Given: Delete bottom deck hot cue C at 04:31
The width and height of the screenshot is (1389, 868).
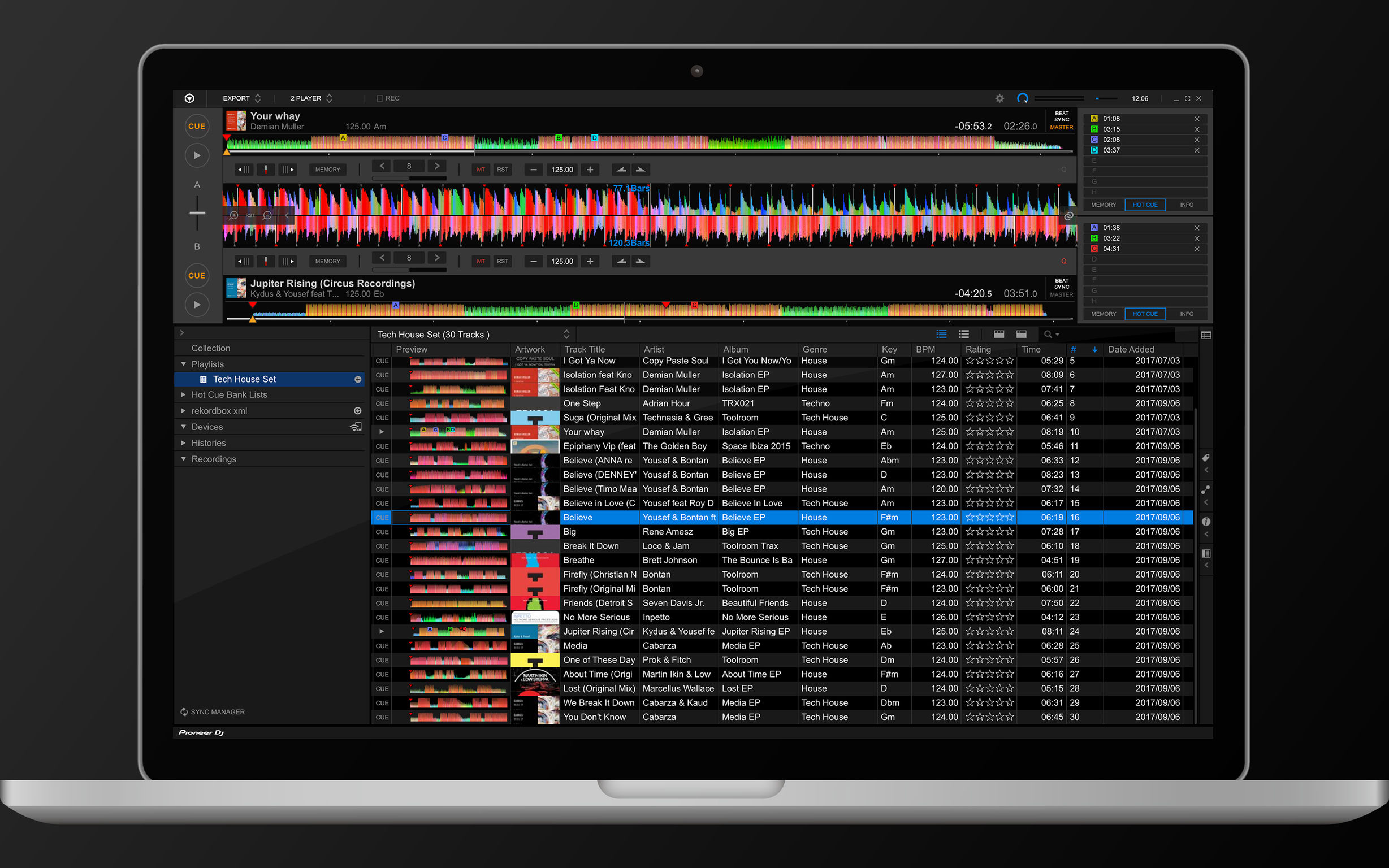Looking at the screenshot, I should coord(1197,249).
